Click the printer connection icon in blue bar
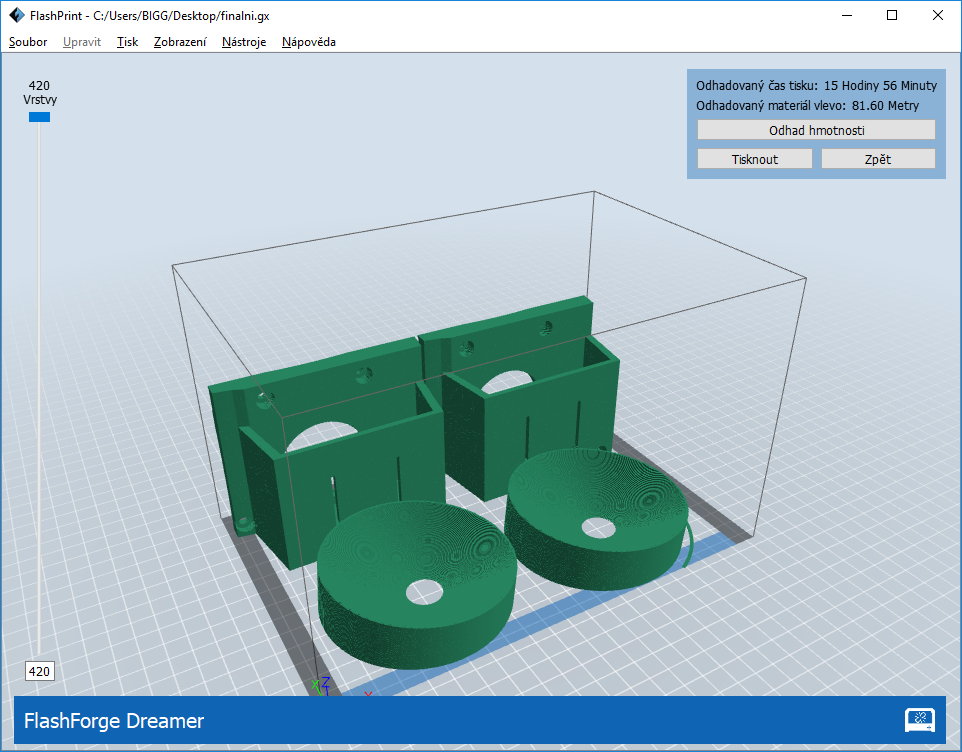 pyautogui.click(x=920, y=720)
